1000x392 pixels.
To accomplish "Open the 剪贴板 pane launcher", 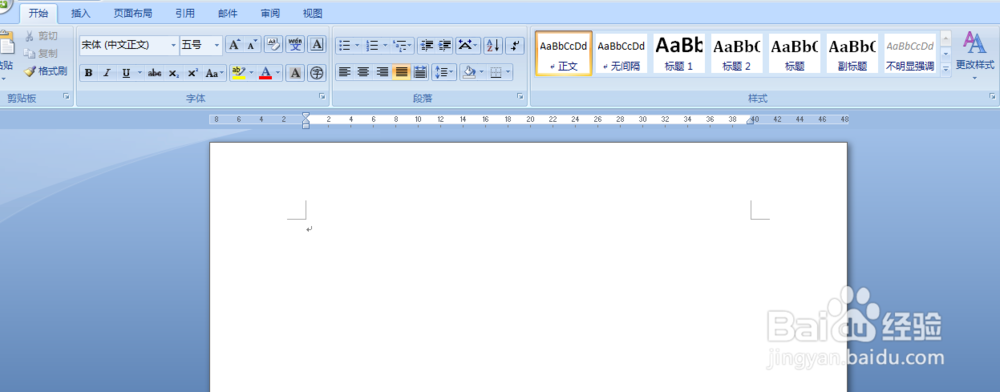I will pos(66,97).
